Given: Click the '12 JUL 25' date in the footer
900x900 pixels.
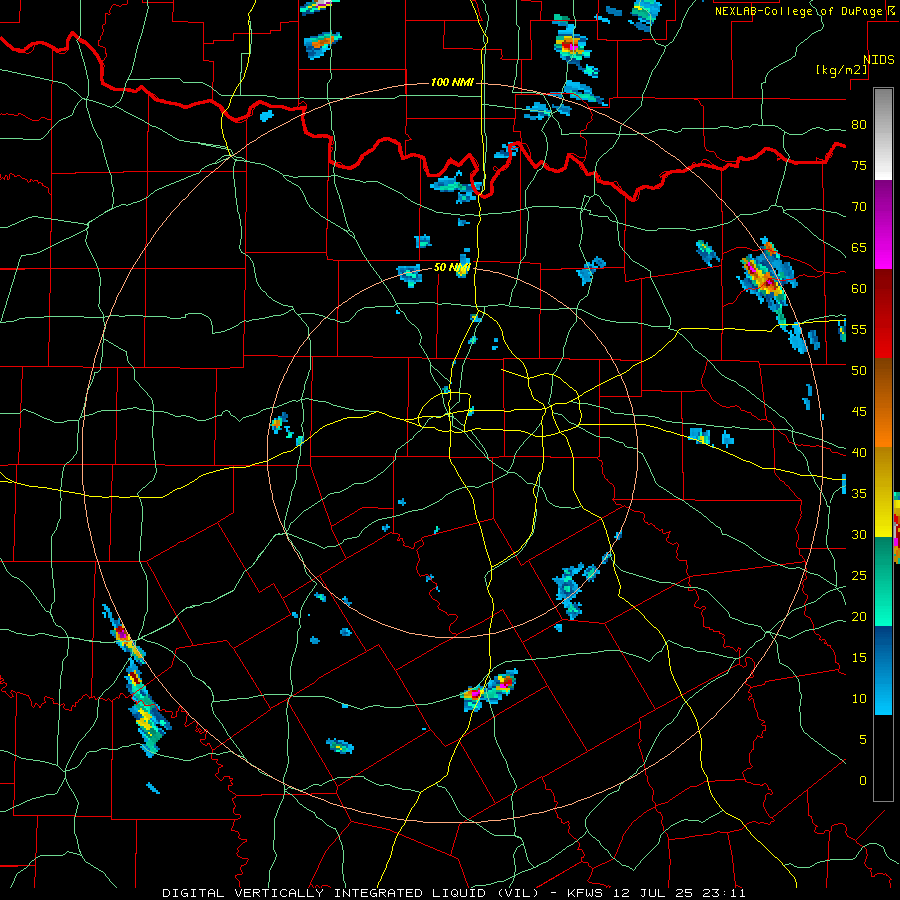Looking at the screenshot, I should [x=654, y=893].
